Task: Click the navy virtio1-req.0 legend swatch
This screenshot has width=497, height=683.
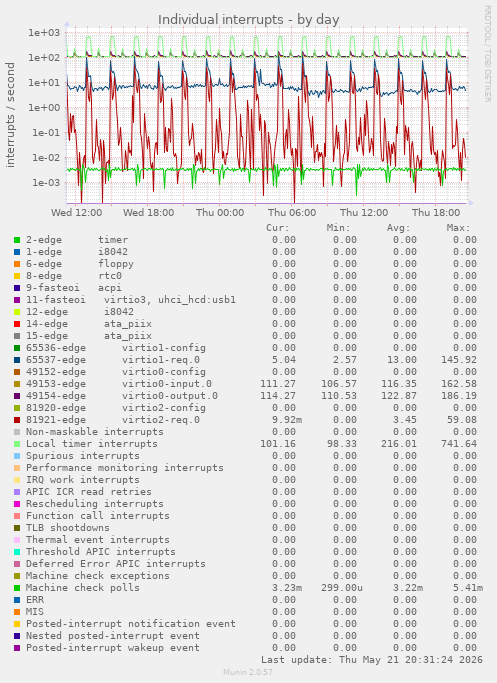Action: pos(17,360)
